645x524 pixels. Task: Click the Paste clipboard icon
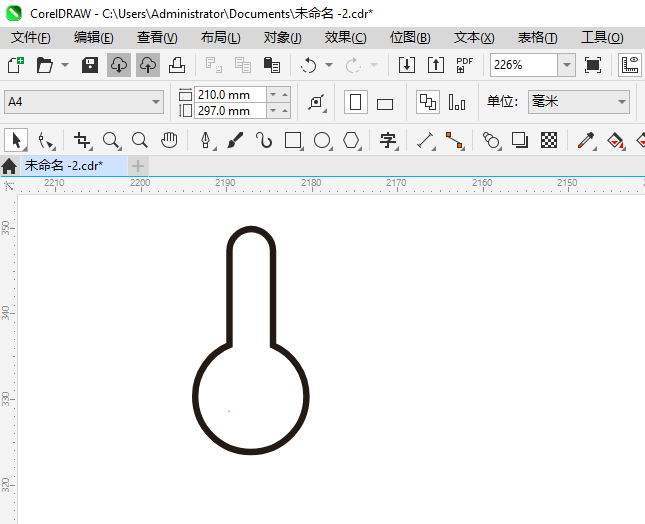tap(271, 65)
